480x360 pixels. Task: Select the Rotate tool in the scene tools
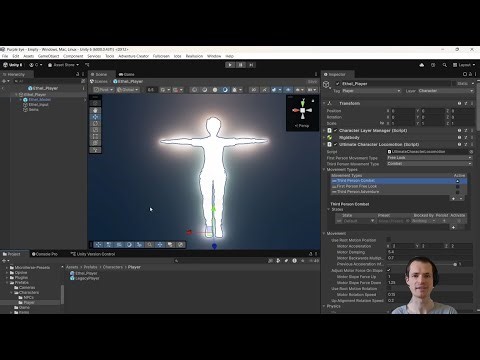95,123
